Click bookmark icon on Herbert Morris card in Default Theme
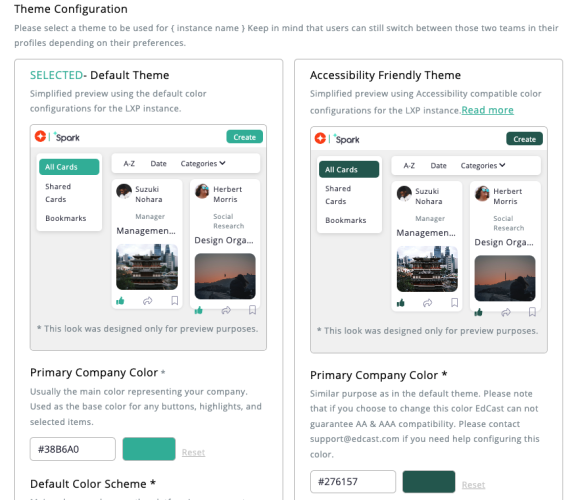Viewport: 576px width, 500px height. tap(252, 310)
